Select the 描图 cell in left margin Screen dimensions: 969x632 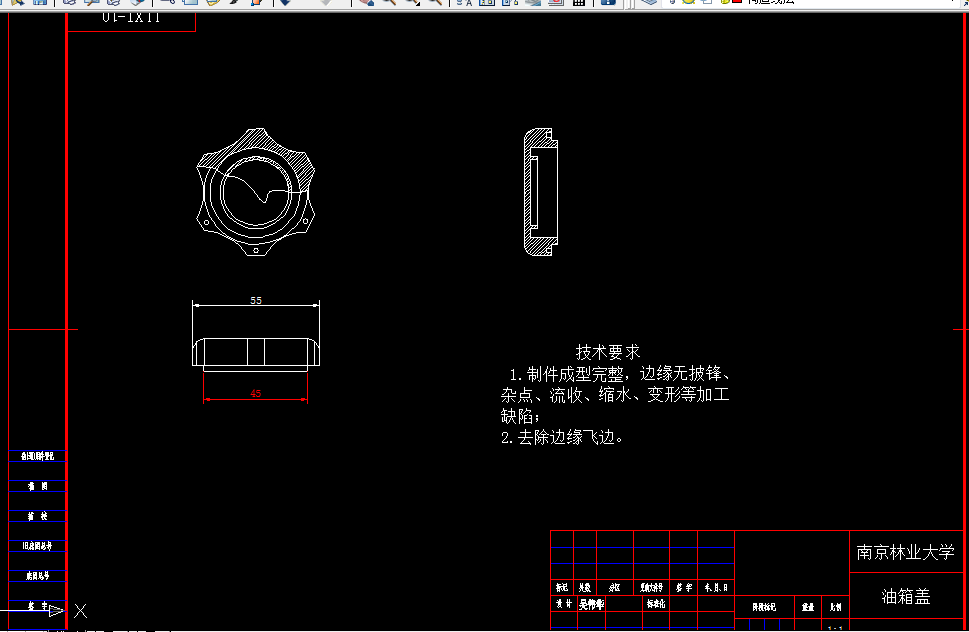[38, 486]
